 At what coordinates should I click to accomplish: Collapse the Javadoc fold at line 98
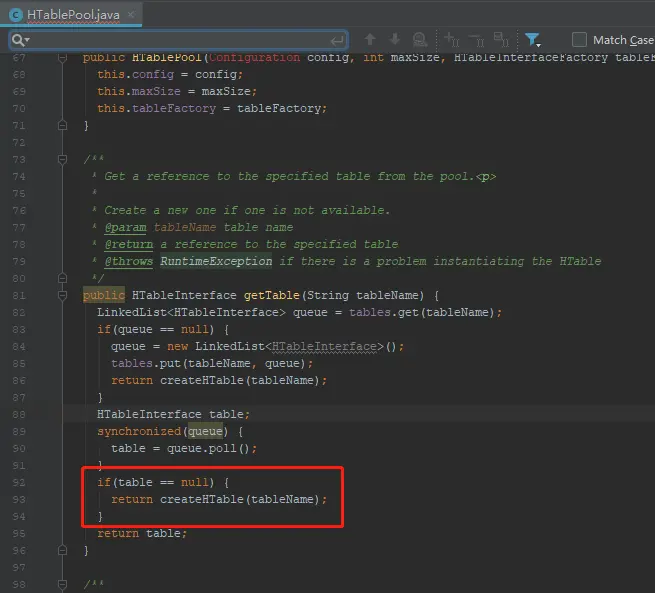62,584
